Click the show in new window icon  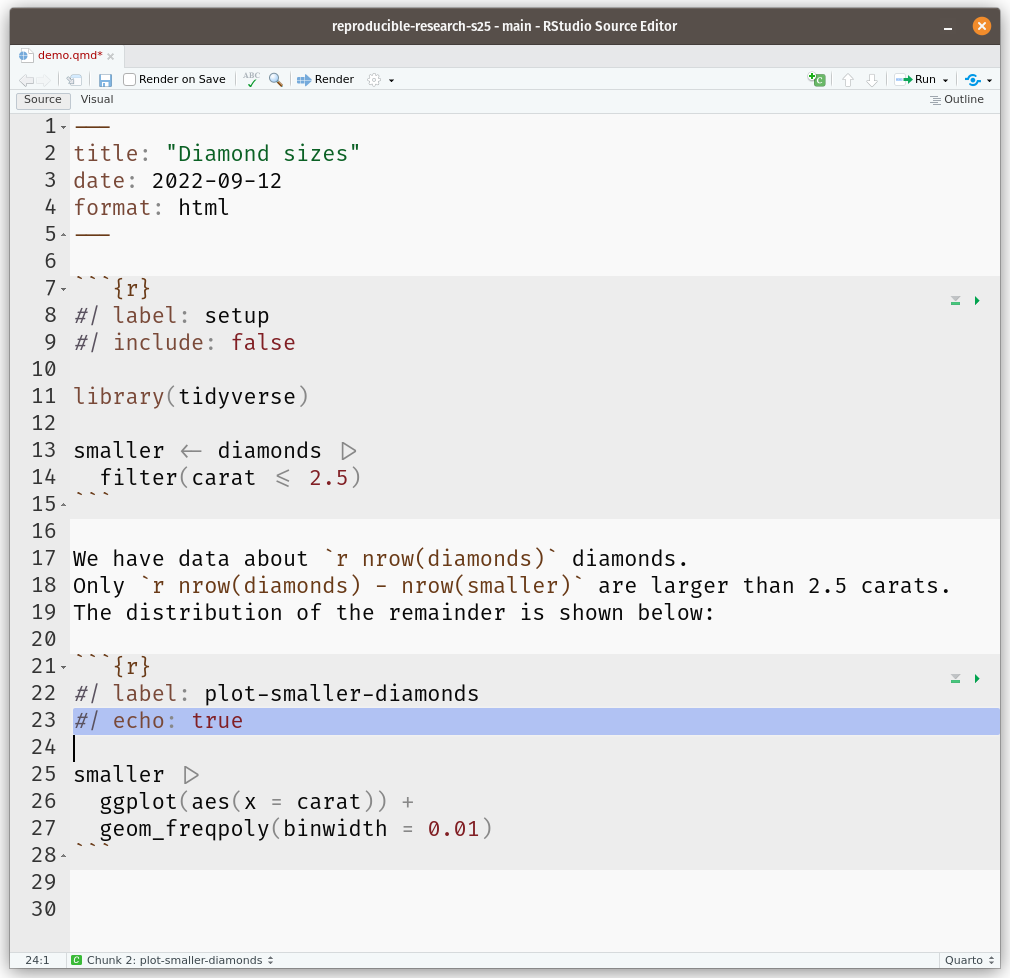[x=74, y=80]
